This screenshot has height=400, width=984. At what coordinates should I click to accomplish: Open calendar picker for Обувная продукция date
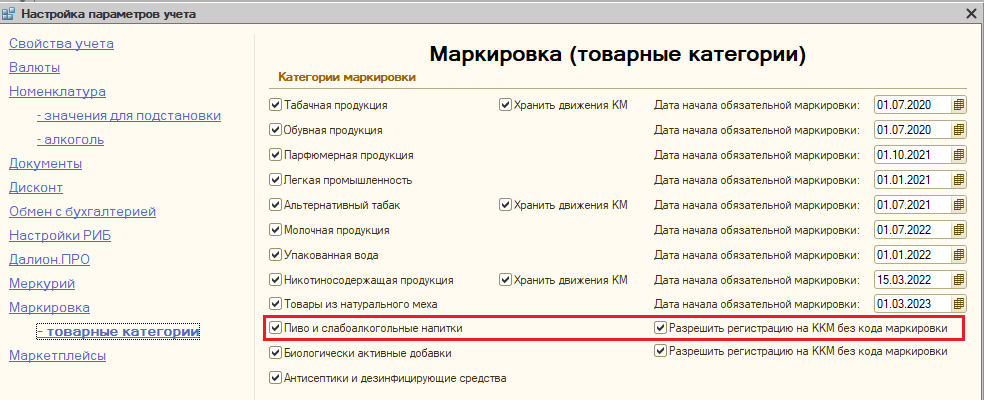(x=959, y=129)
